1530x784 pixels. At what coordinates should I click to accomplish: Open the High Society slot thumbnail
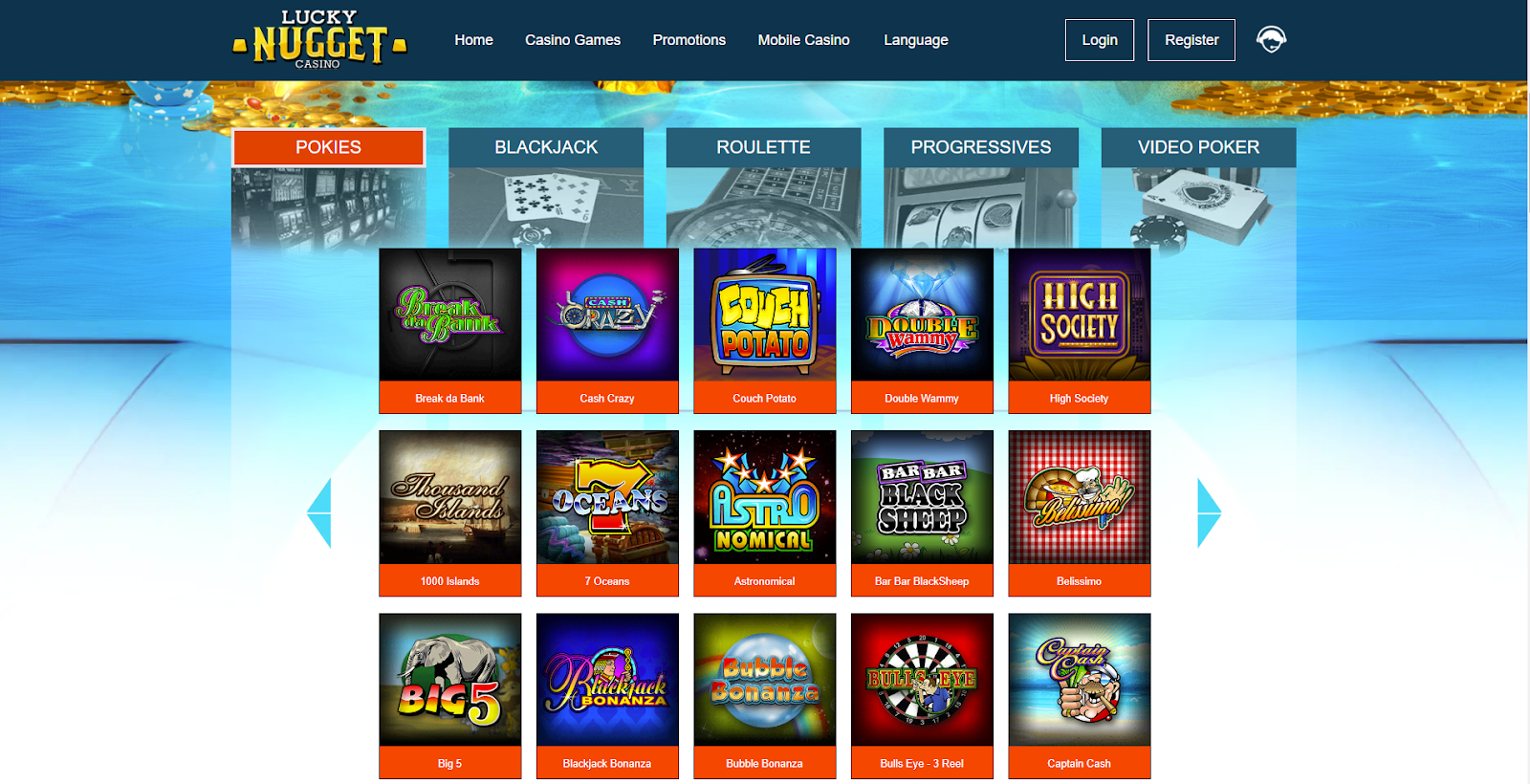1080,331
